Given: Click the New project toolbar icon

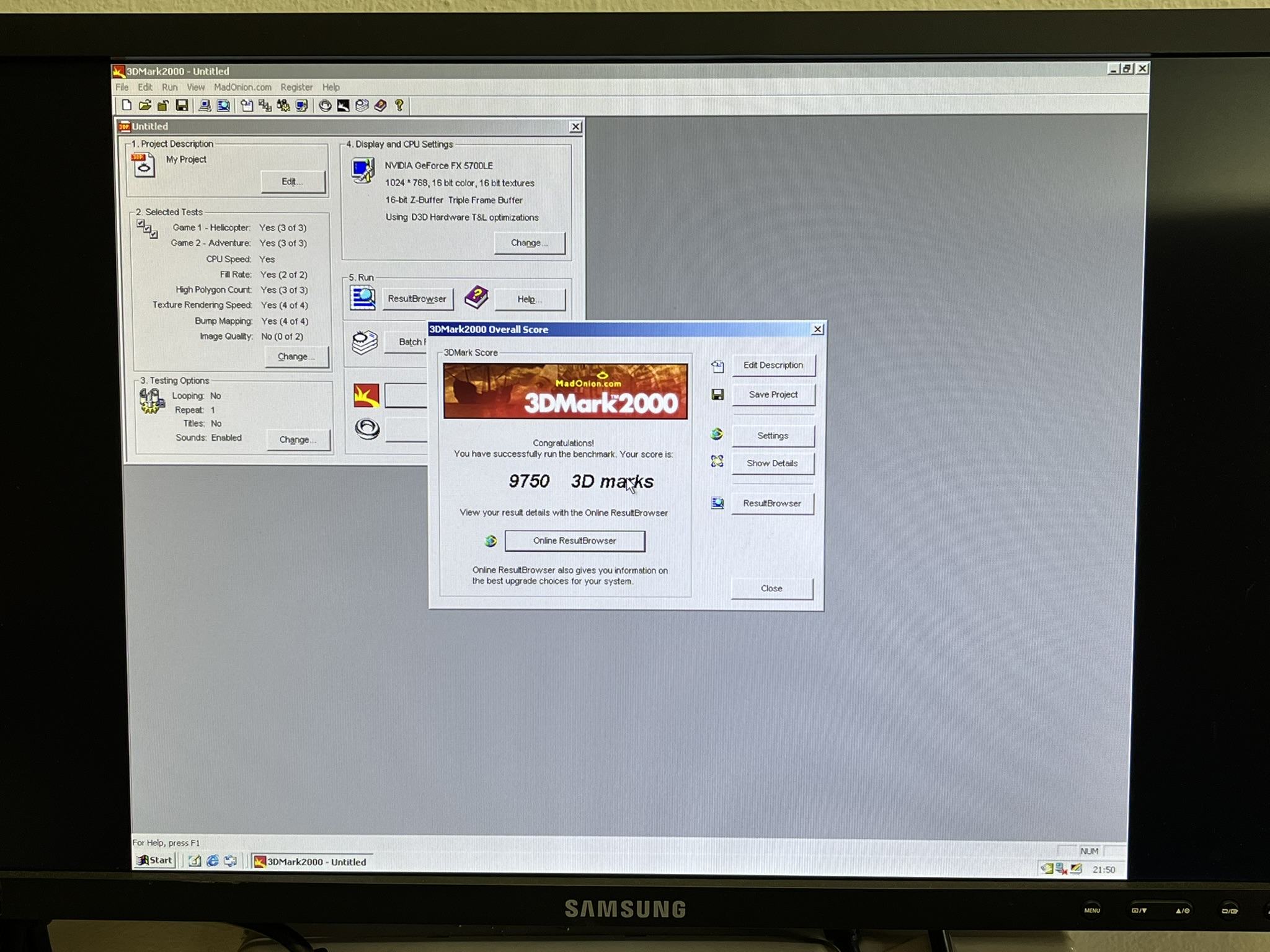Looking at the screenshot, I should (127, 105).
